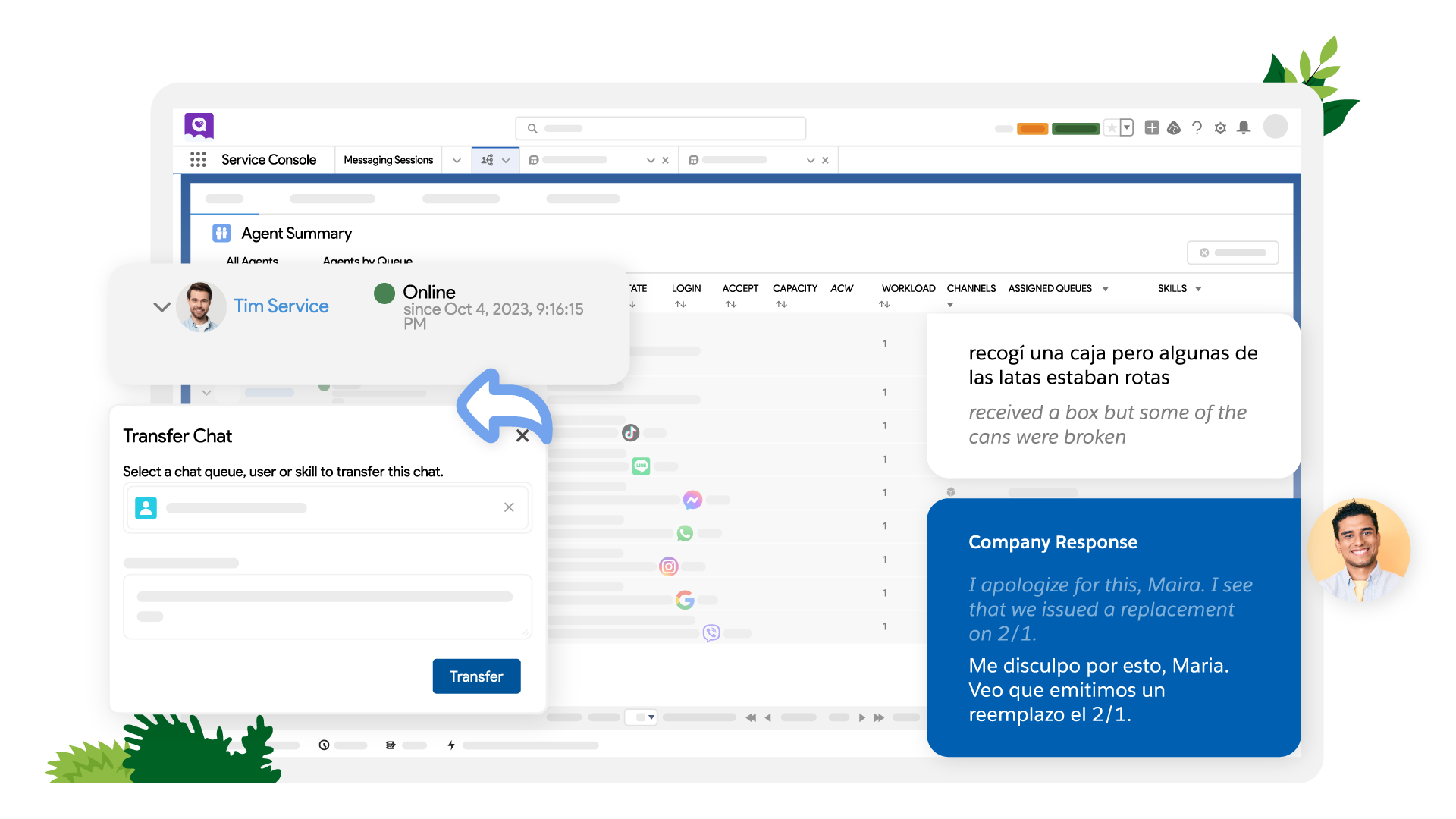1456x819 pixels.
Task: Click the lightning bolt macros icon
Action: coord(451,745)
